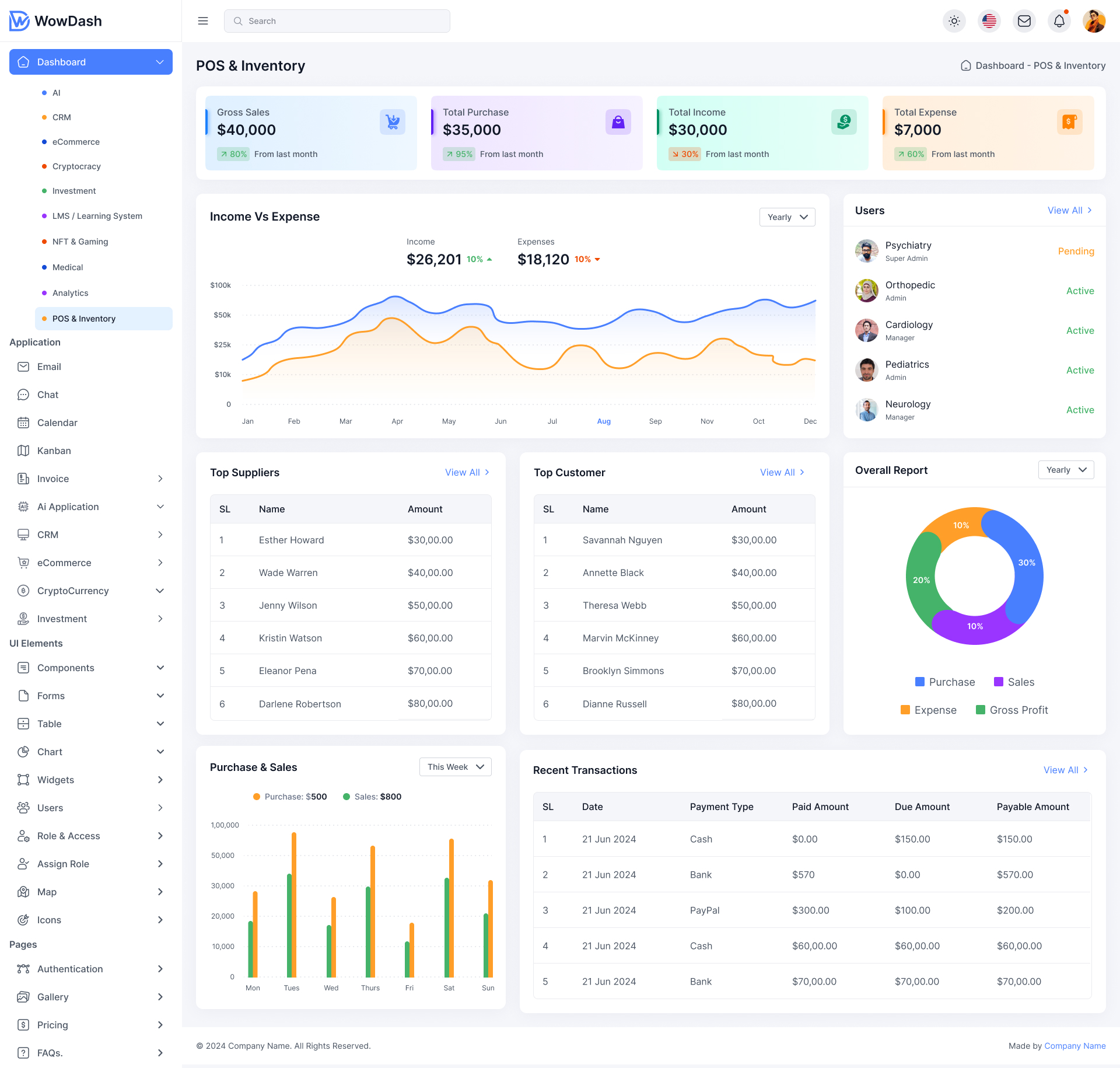
Task: Click the notifications bell icon
Action: click(x=1059, y=20)
